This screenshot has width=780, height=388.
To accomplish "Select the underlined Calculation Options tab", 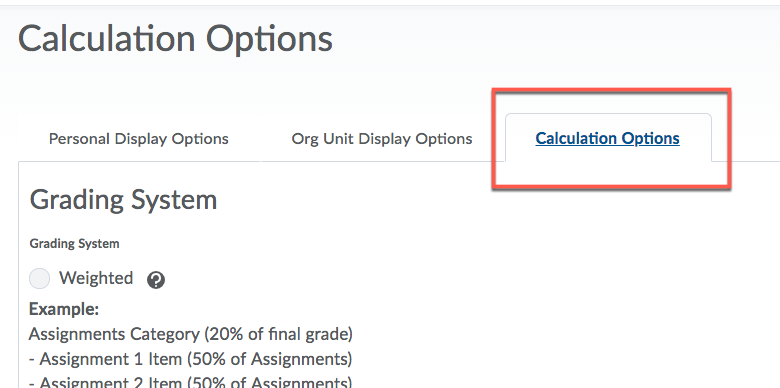I will coord(607,138).
